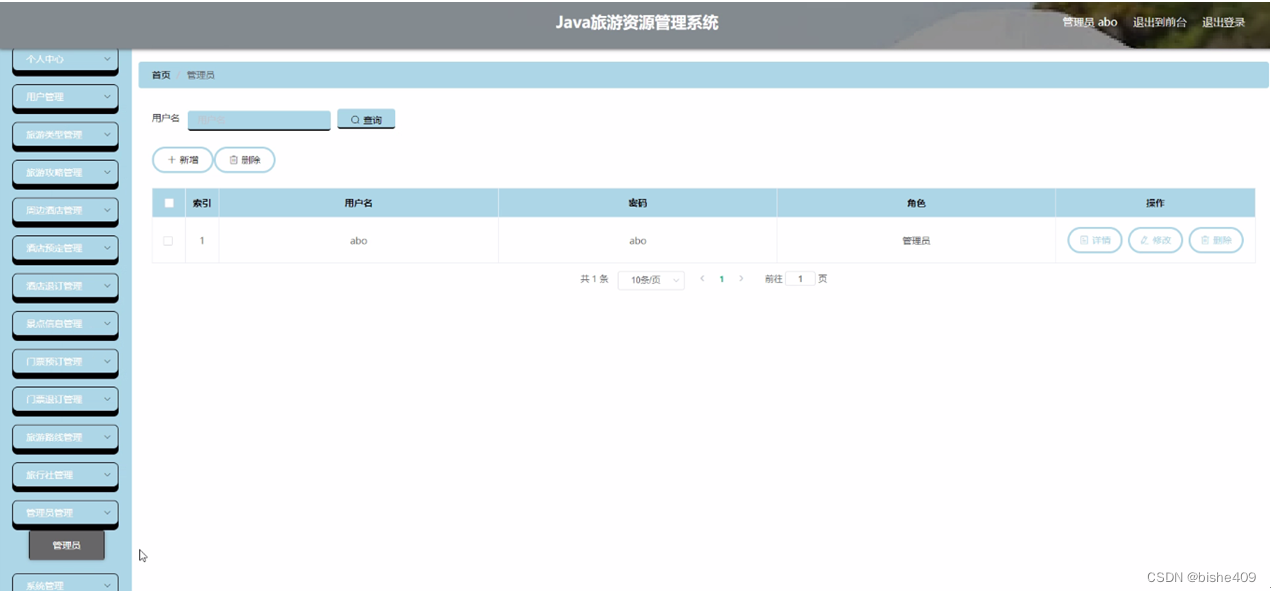The image size is (1271, 592).
Task: Select page number 1 in pagination
Action: click(722, 279)
